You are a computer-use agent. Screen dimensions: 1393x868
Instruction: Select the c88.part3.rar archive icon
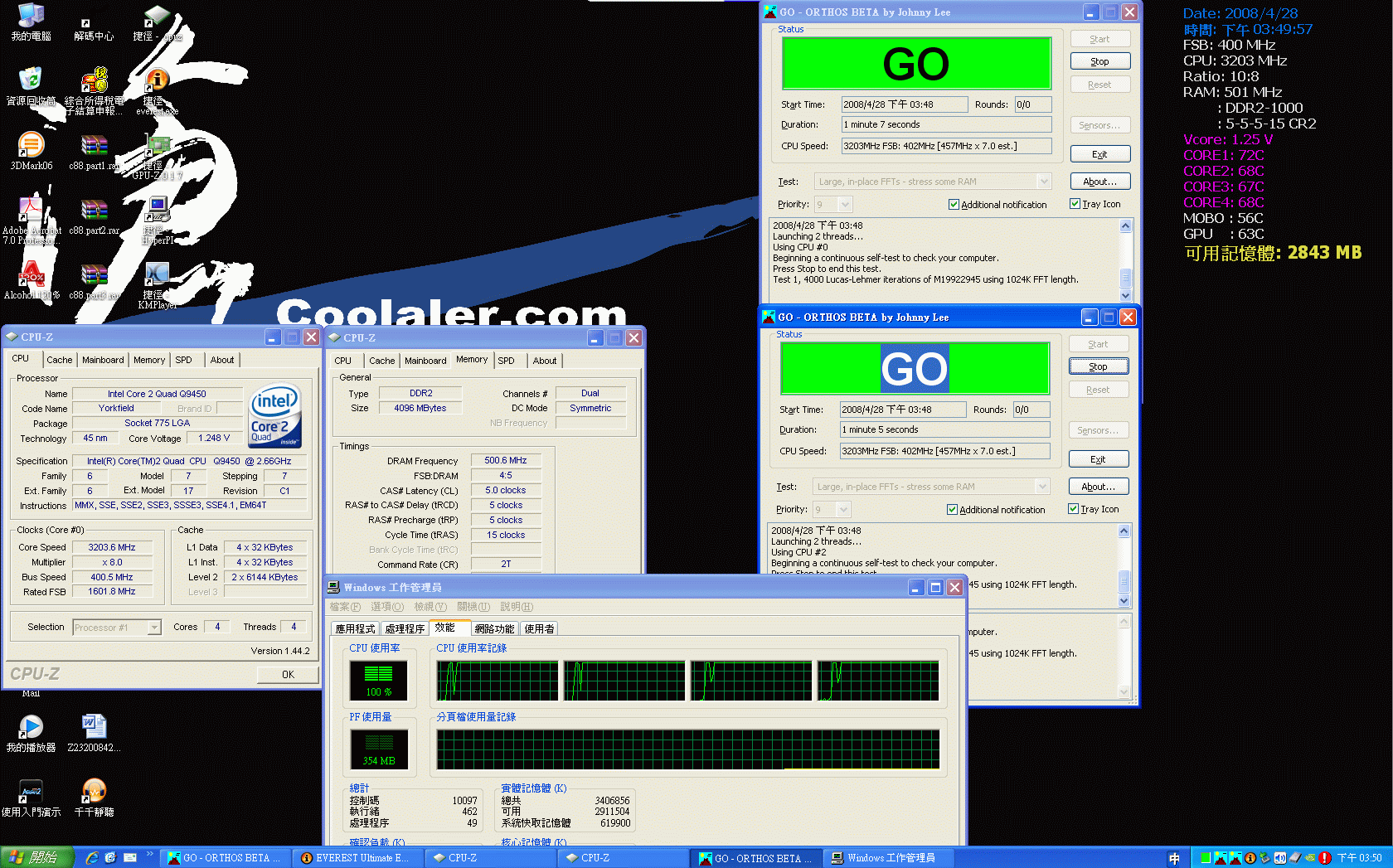coord(94,280)
